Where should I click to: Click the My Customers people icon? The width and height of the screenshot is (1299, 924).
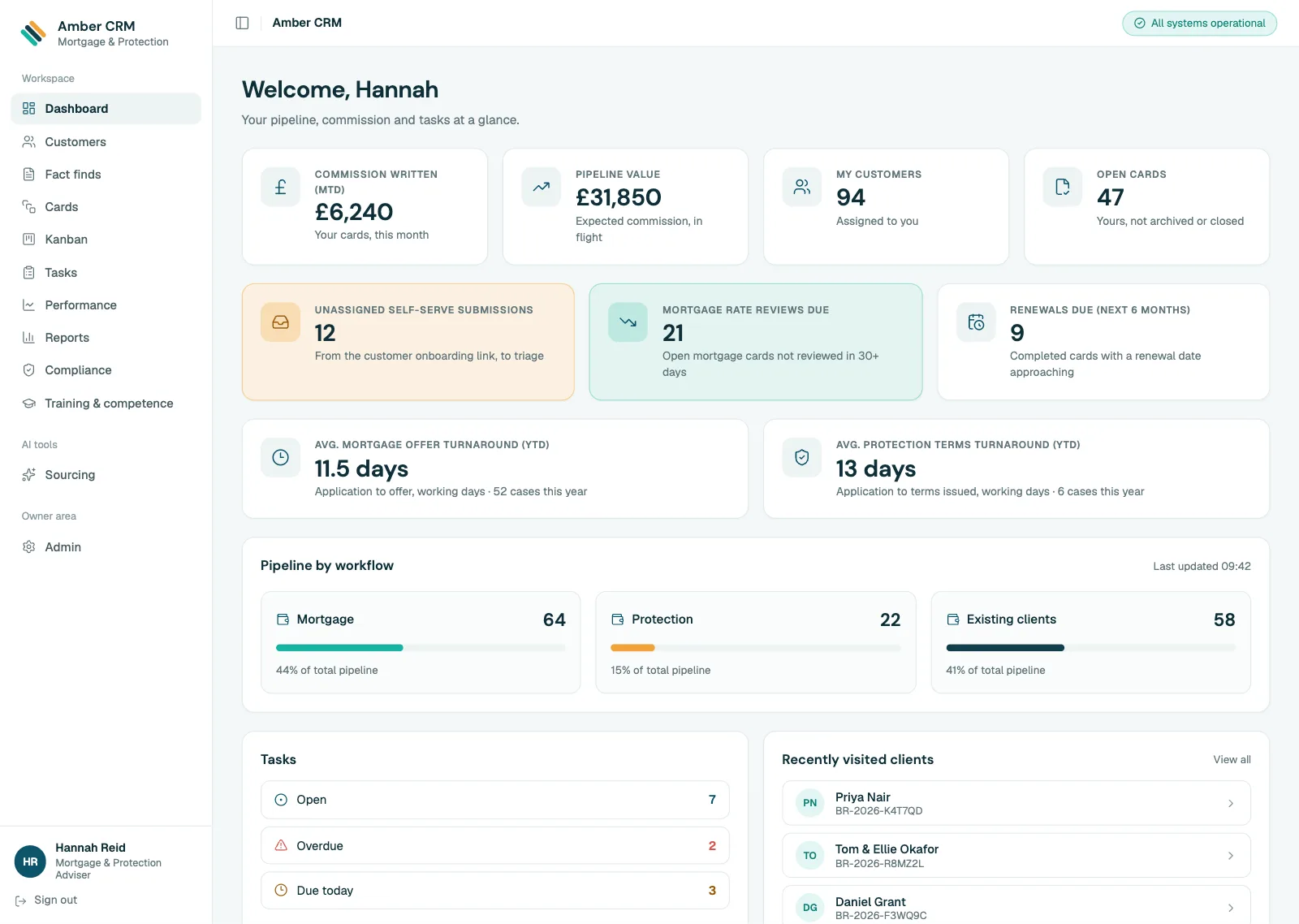click(x=801, y=187)
